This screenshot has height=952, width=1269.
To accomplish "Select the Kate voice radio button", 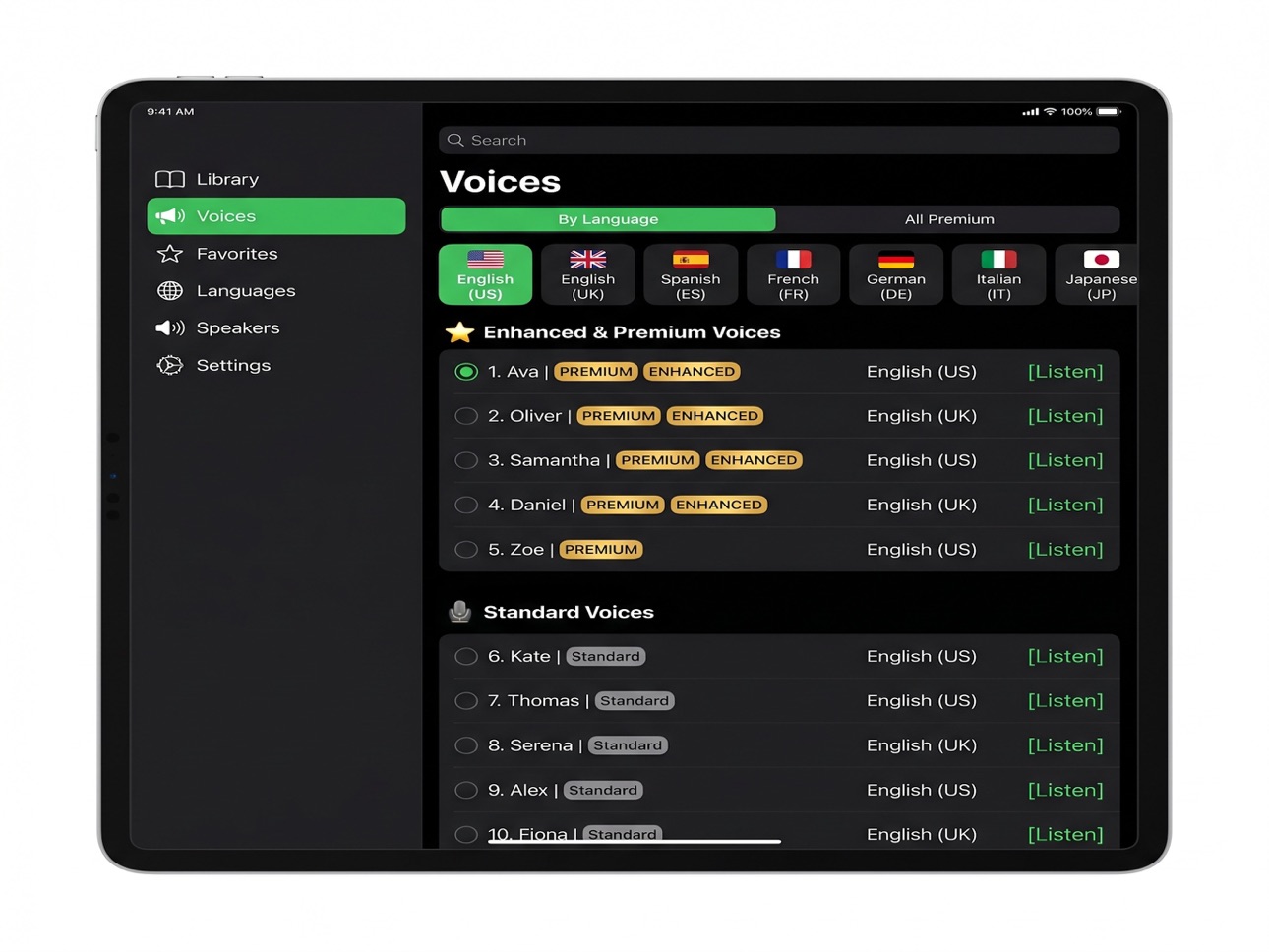I will [x=466, y=656].
